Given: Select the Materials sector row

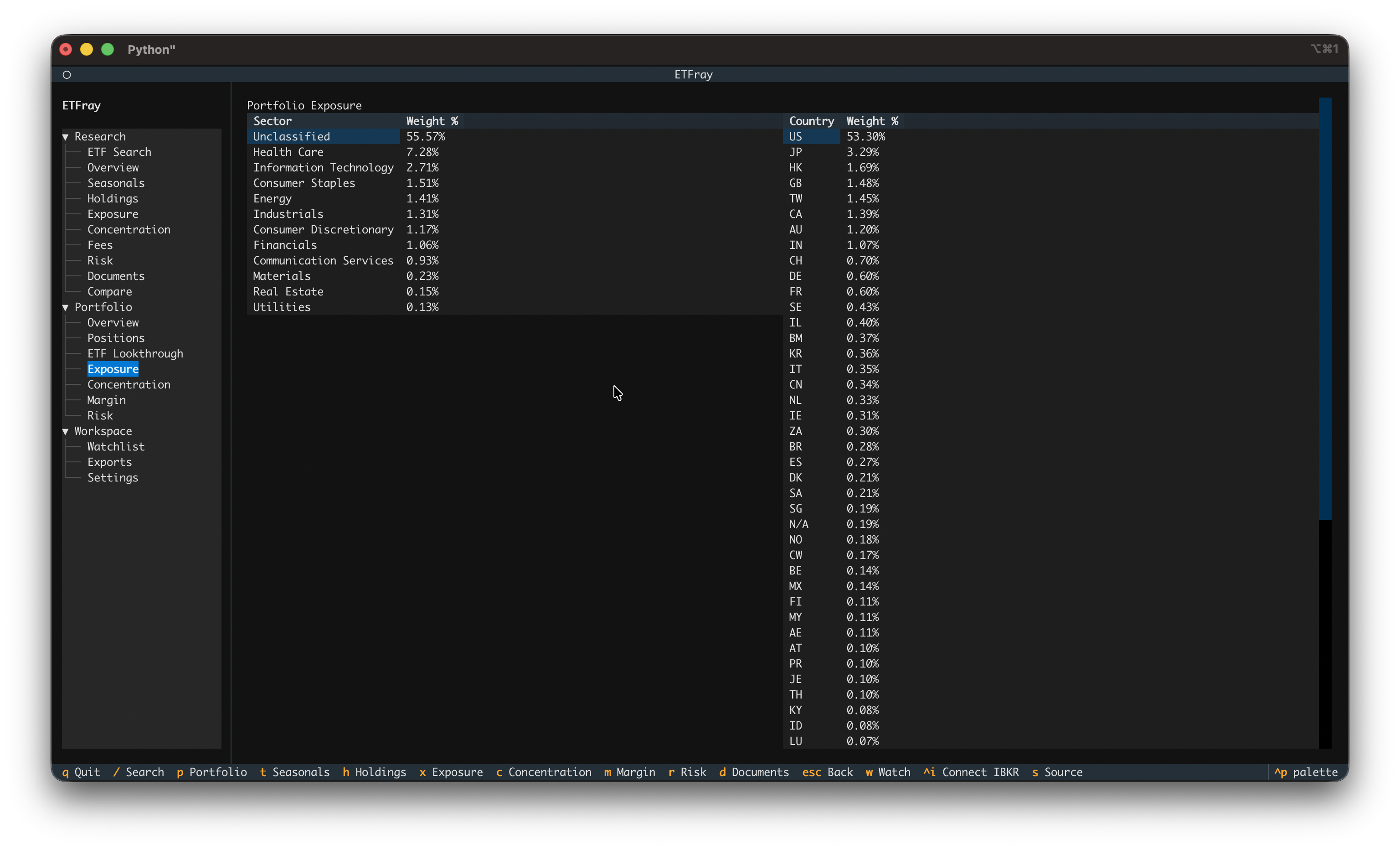Looking at the screenshot, I should (515, 276).
